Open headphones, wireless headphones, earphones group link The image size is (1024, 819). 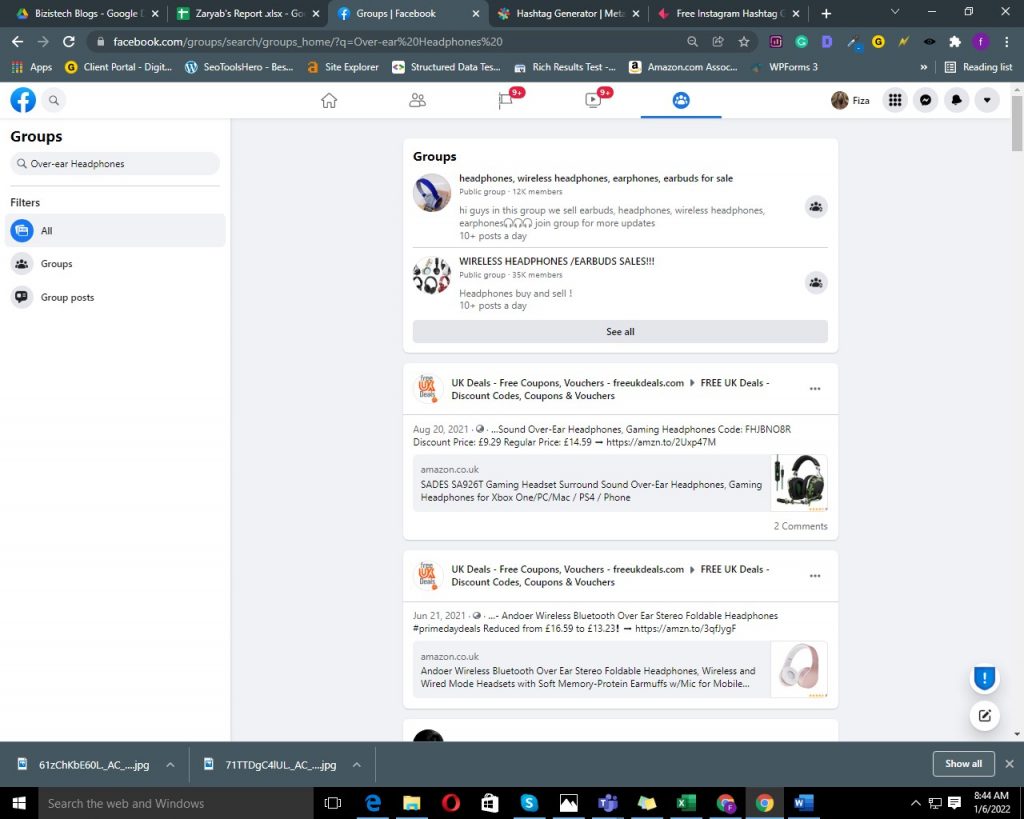[x=596, y=178]
